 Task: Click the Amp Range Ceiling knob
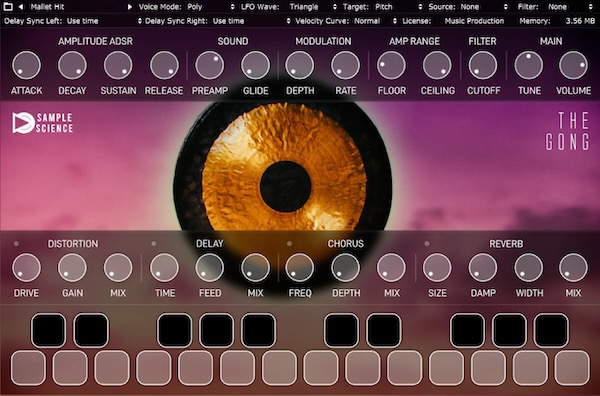(x=437, y=65)
